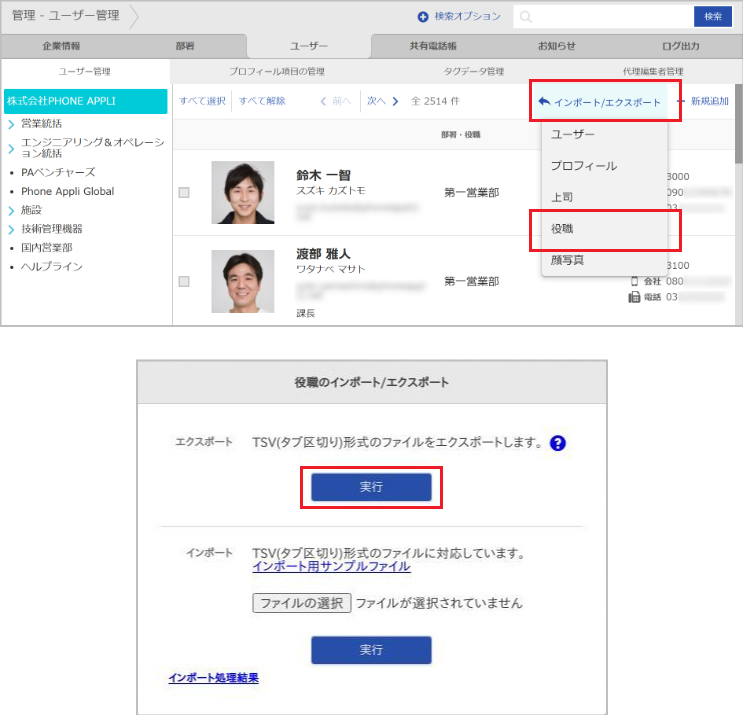Open 鈴木 一智's profile photo

click(x=243, y=192)
